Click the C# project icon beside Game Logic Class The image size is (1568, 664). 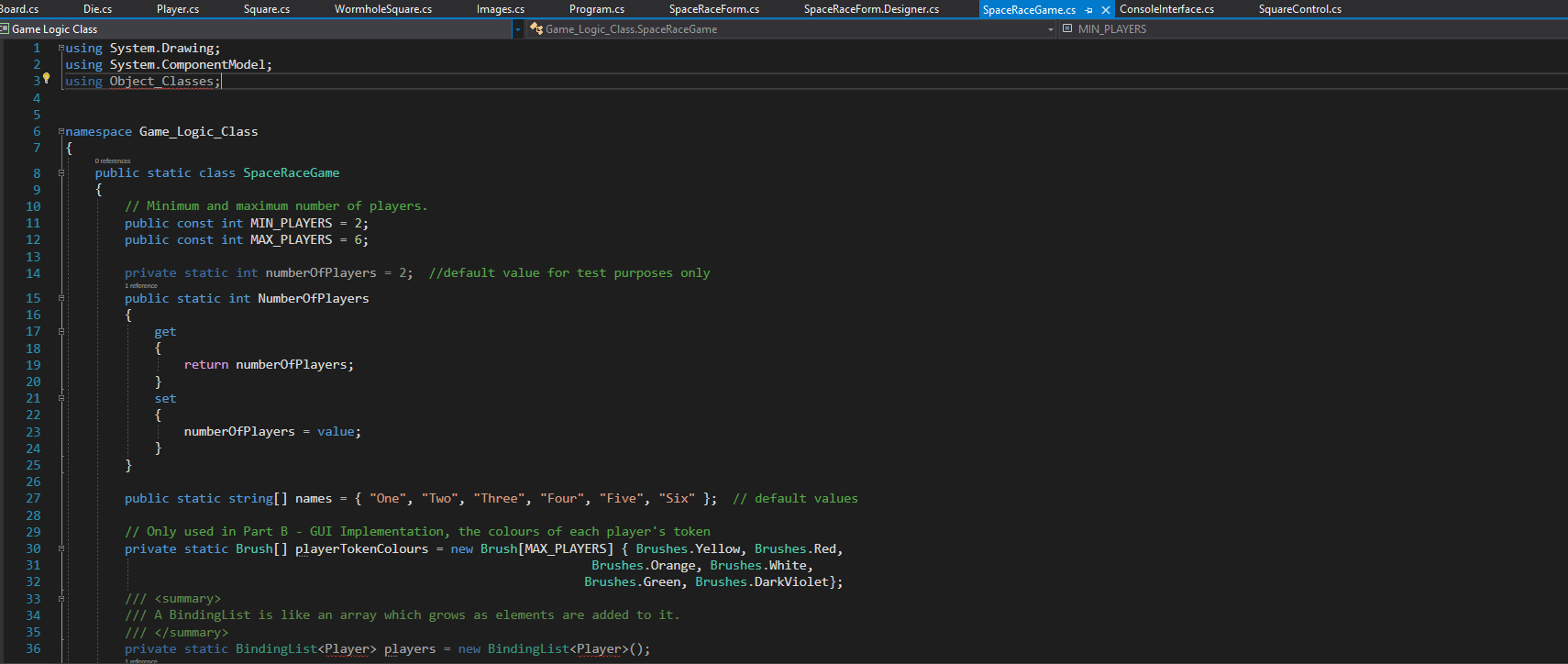pyautogui.click(x=5, y=29)
